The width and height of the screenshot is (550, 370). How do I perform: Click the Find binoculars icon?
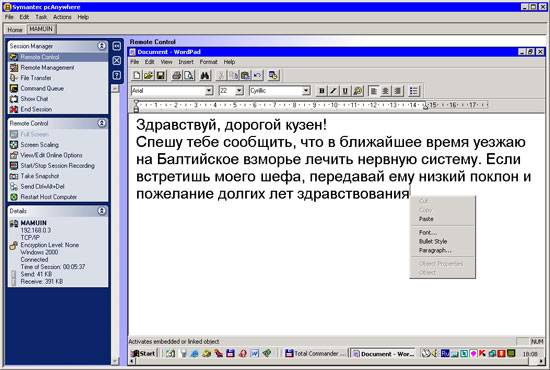[x=205, y=75]
